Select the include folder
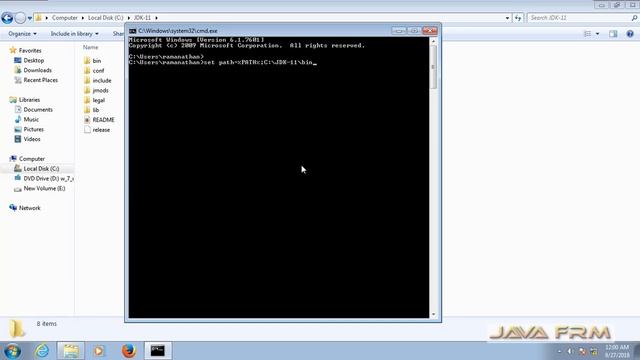Viewport: 640px width, 360px height. [102, 80]
